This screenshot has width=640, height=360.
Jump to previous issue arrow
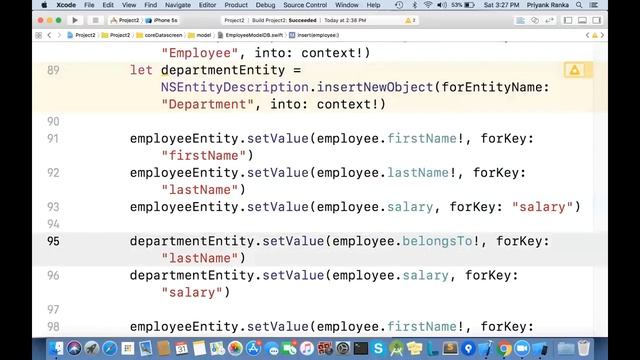point(587,35)
